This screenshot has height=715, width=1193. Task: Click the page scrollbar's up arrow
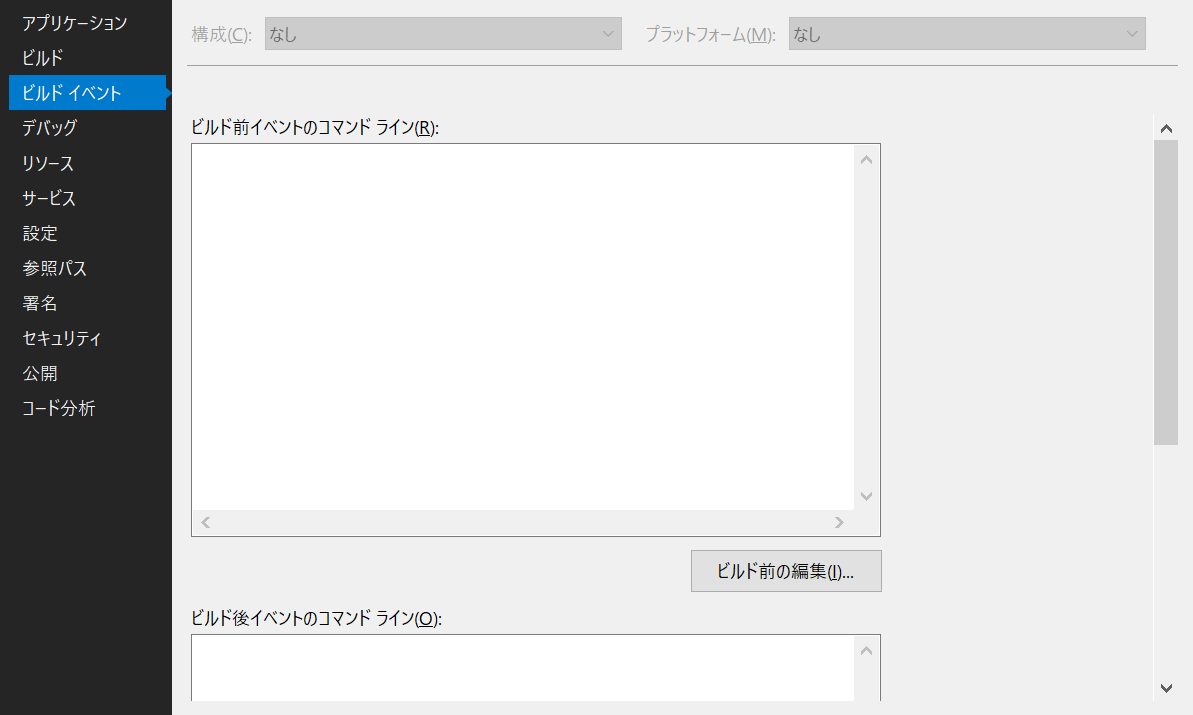click(x=1166, y=128)
